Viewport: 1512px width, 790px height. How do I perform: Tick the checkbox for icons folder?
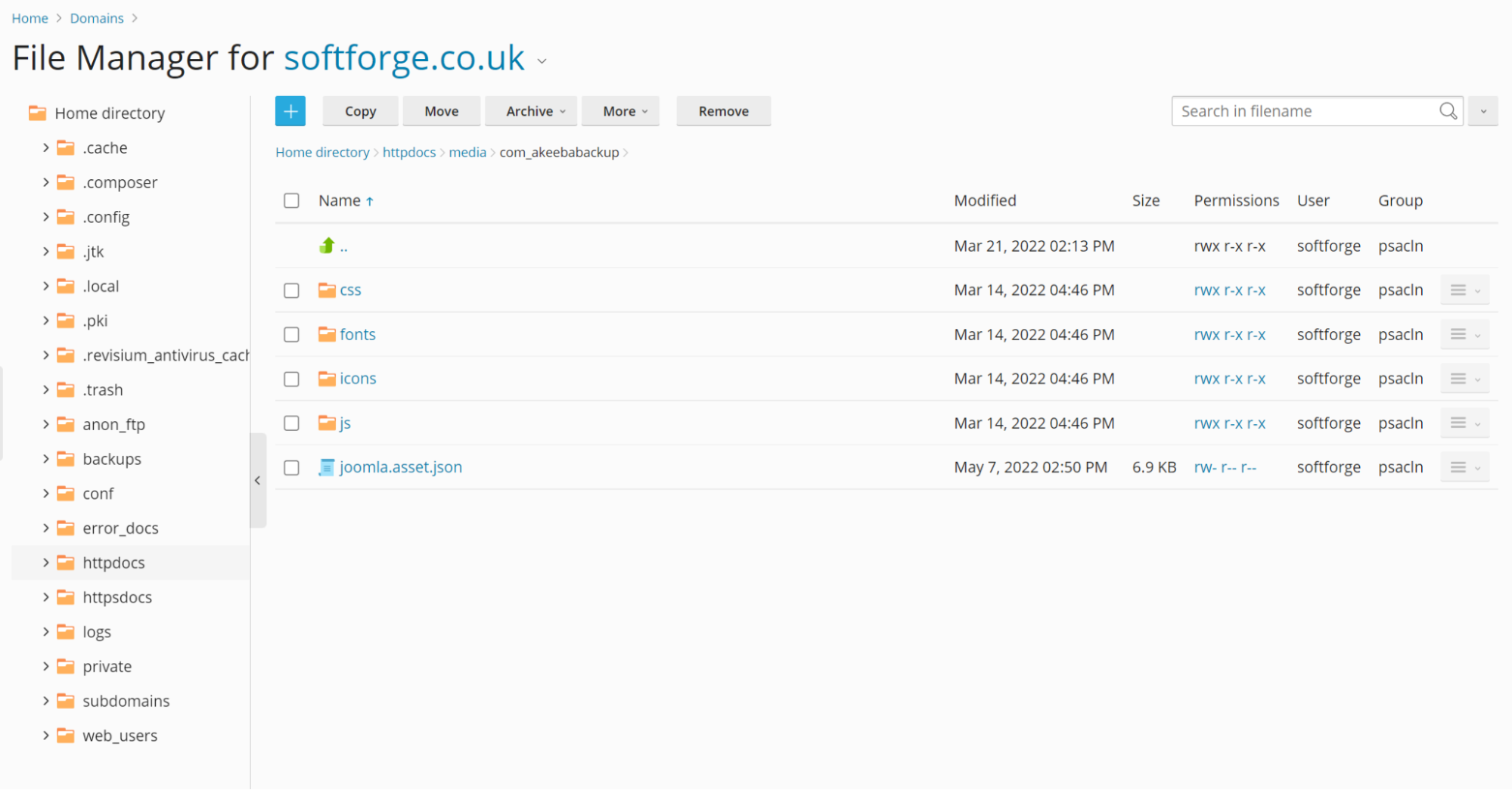(291, 379)
